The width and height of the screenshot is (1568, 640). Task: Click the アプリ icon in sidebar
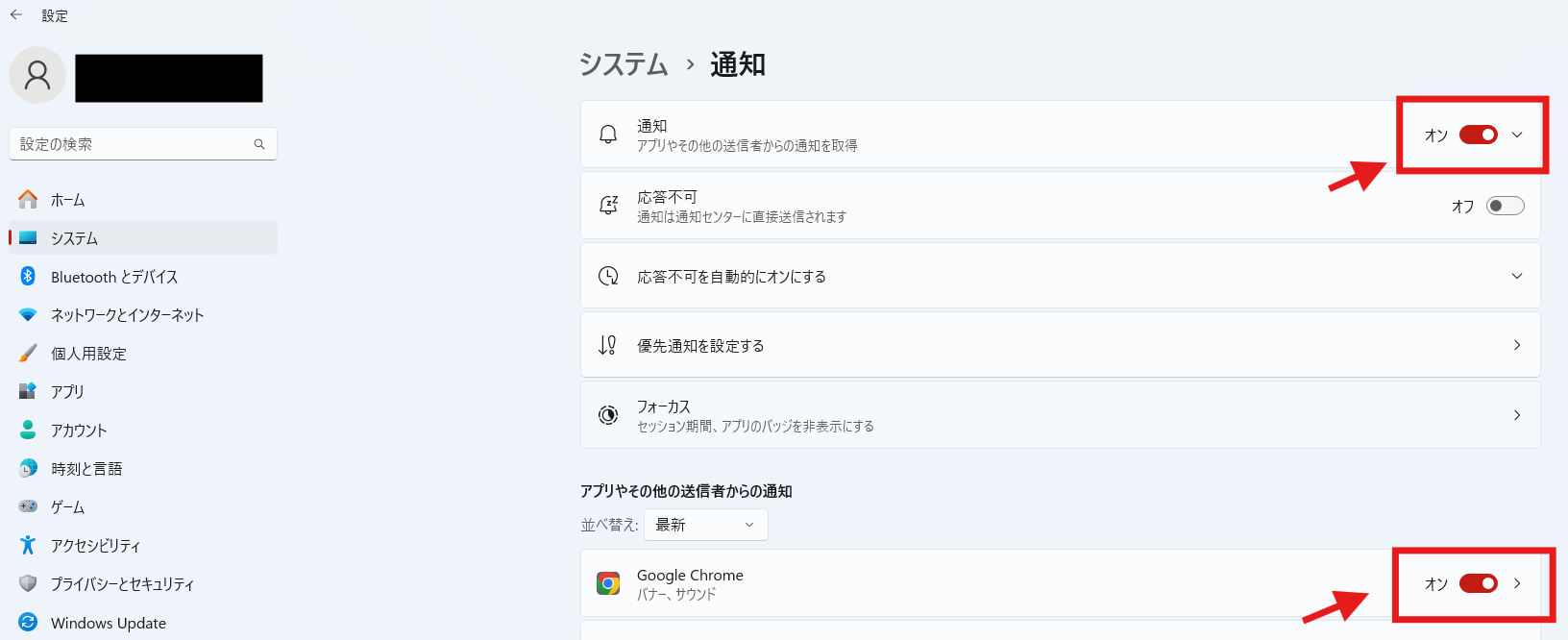(x=28, y=391)
